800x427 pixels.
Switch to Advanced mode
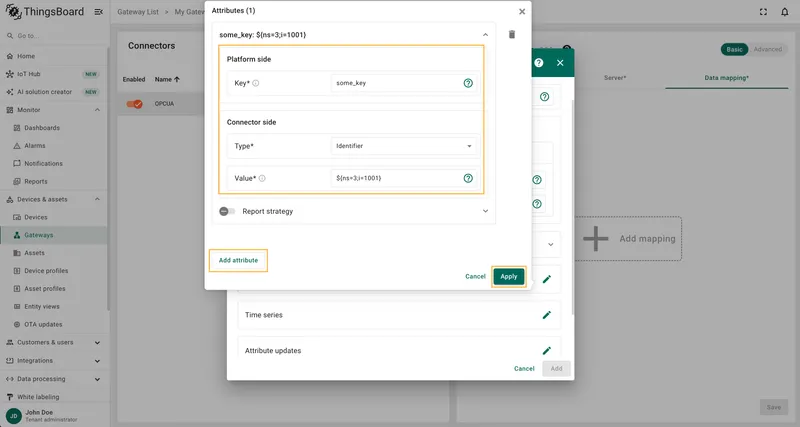767,49
